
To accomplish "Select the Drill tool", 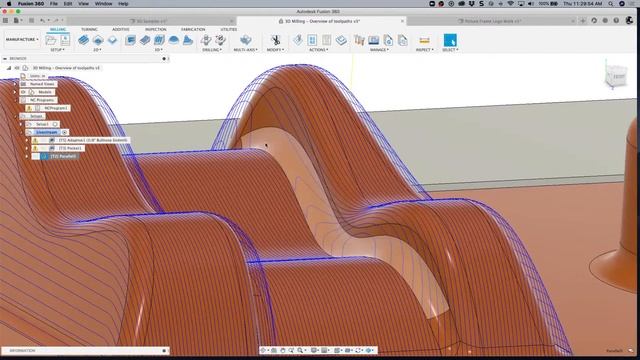I will [206, 40].
